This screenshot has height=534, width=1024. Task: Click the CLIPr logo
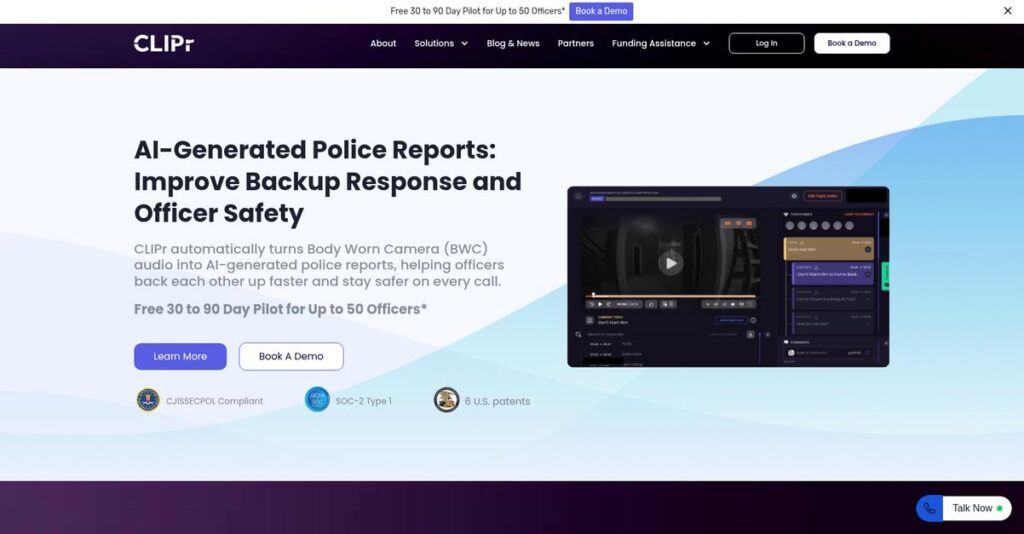[x=164, y=43]
